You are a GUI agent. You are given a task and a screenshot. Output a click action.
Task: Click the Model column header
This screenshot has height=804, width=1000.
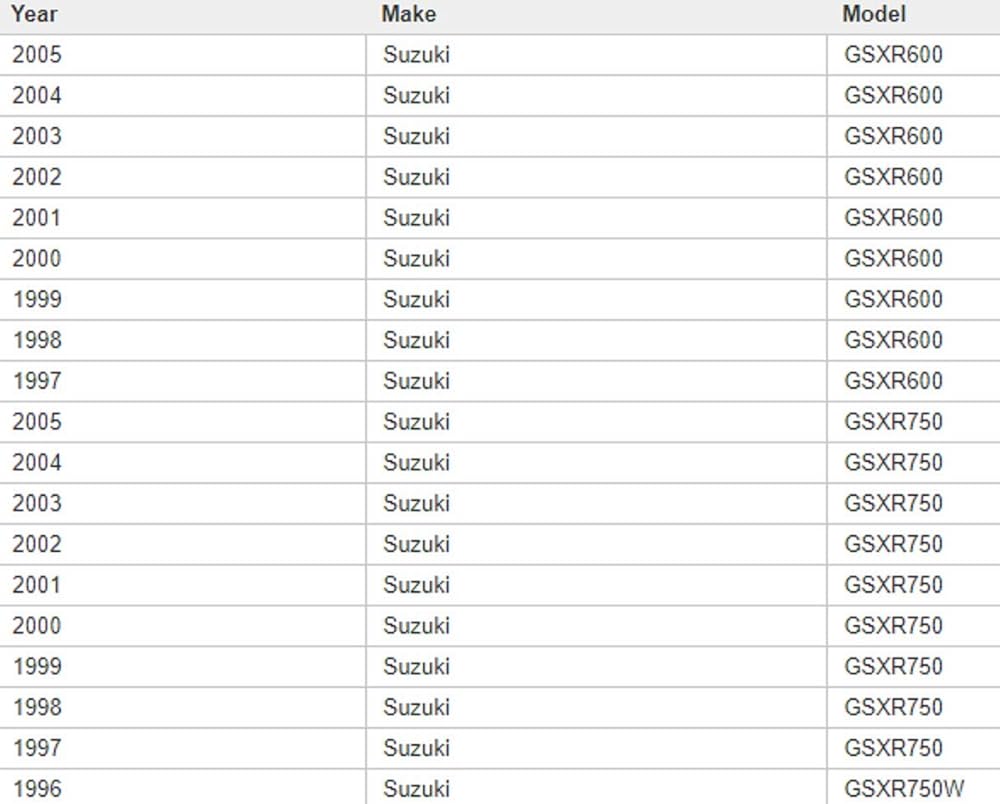pyautogui.click(x=874, y=14)
